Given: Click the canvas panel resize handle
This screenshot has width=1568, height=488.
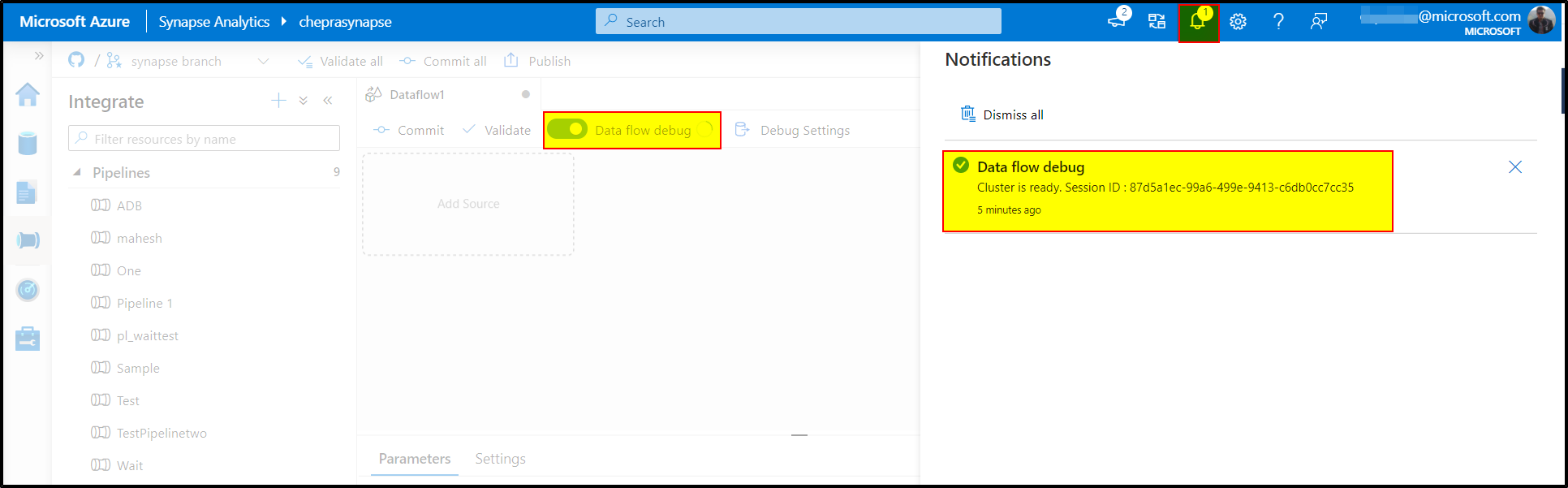Looking at the screenshot, I should tap(799, 435).
